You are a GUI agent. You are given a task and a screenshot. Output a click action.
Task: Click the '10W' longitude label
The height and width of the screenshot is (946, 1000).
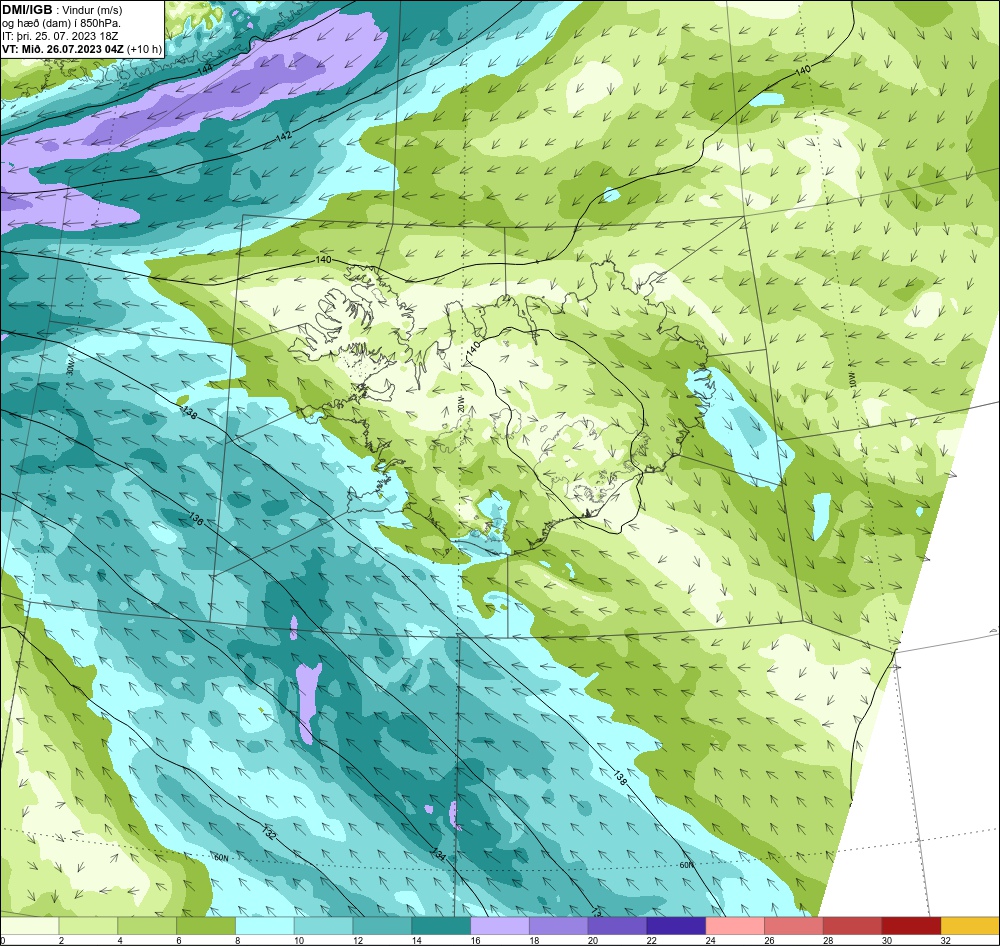coord(852,381)
